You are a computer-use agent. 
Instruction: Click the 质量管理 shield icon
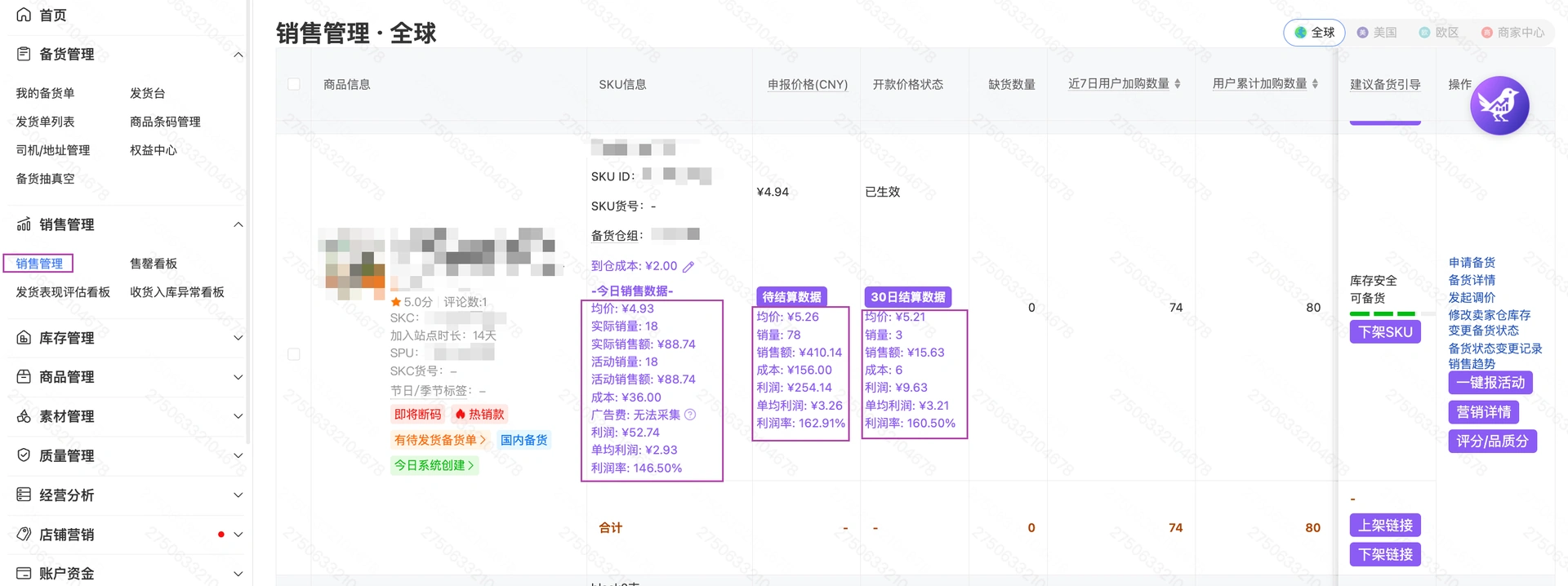pos(24,455)
